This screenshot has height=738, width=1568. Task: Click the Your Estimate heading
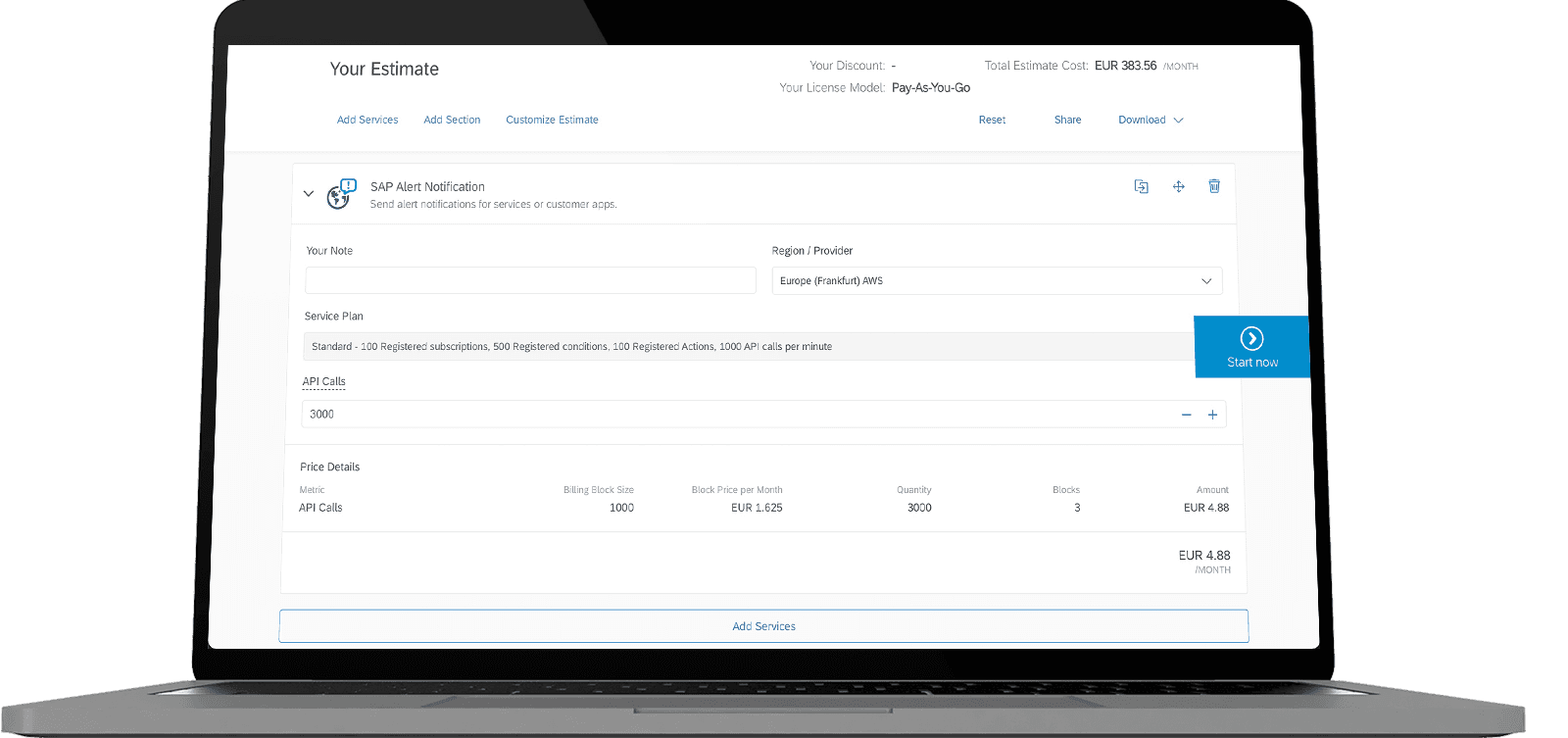pos(384,69)
